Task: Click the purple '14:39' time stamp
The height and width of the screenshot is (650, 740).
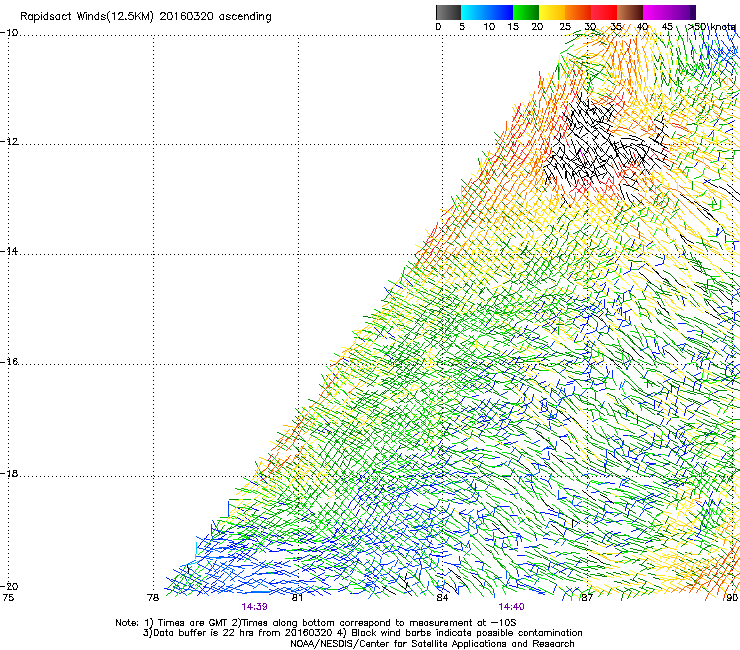Action: coord(254,607)
